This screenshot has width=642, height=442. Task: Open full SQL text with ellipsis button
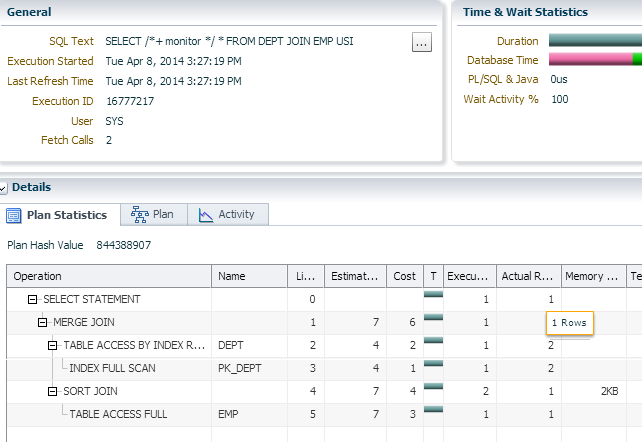pyautogui.click(x=421, y=42)
